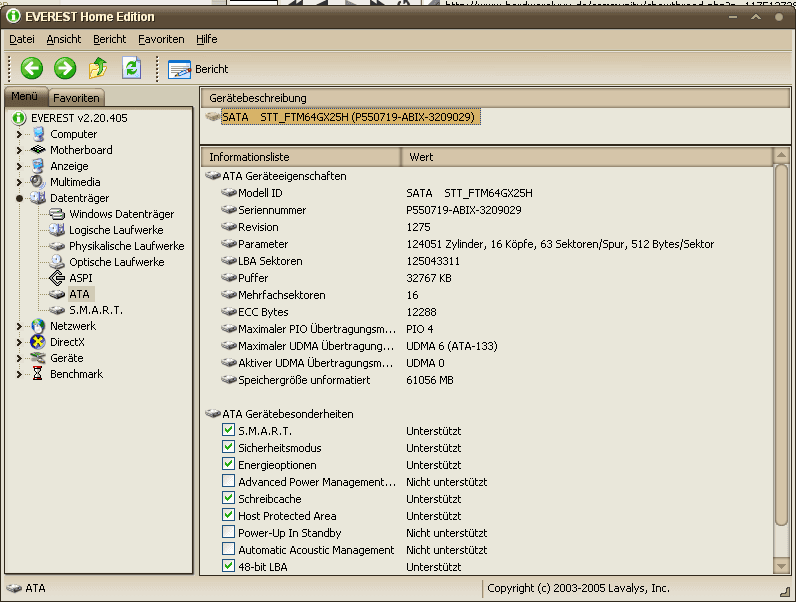Select the Benchmark hourglass icon
796x602 pixels.
[x=38, y=374]
